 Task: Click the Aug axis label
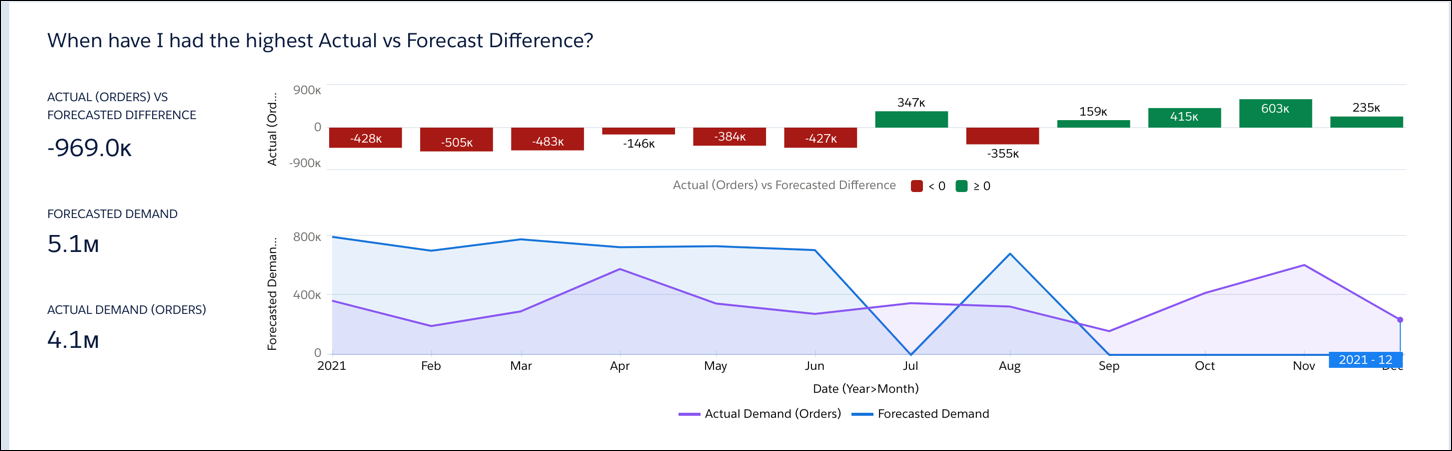click(1009, 366)
